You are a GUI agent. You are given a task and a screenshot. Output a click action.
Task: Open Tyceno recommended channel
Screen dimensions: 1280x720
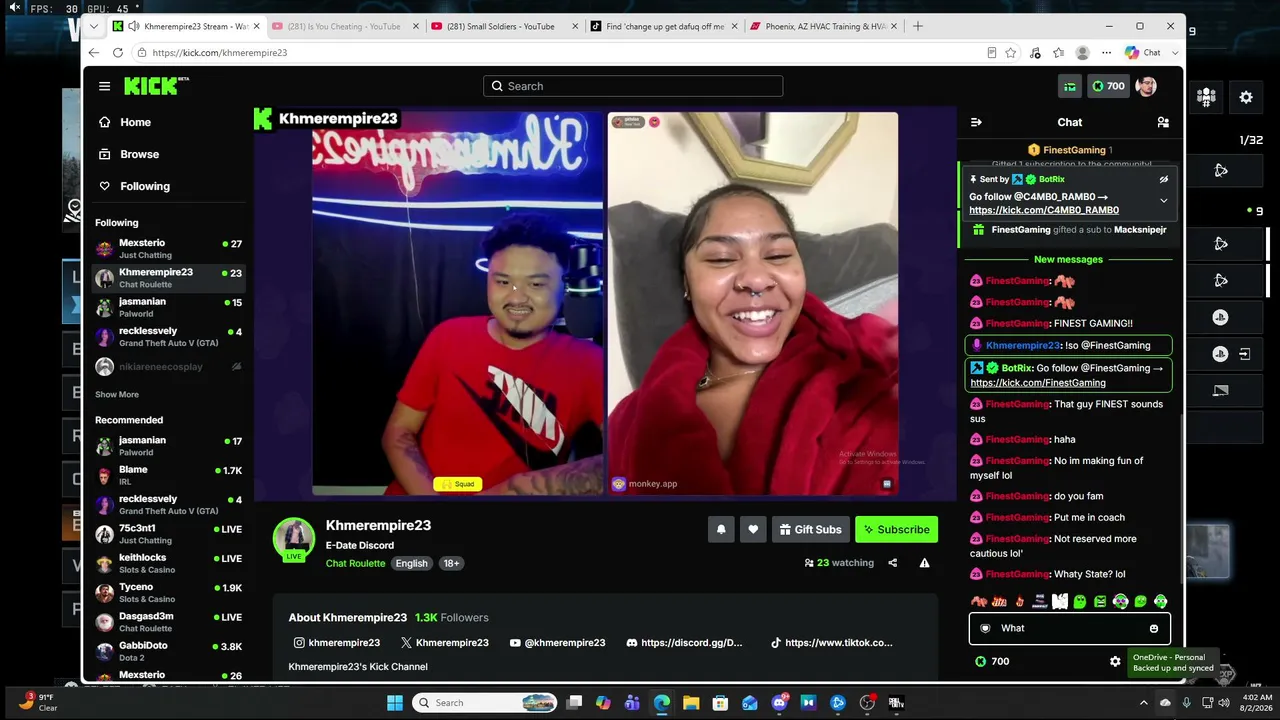[x=168, y=593]
